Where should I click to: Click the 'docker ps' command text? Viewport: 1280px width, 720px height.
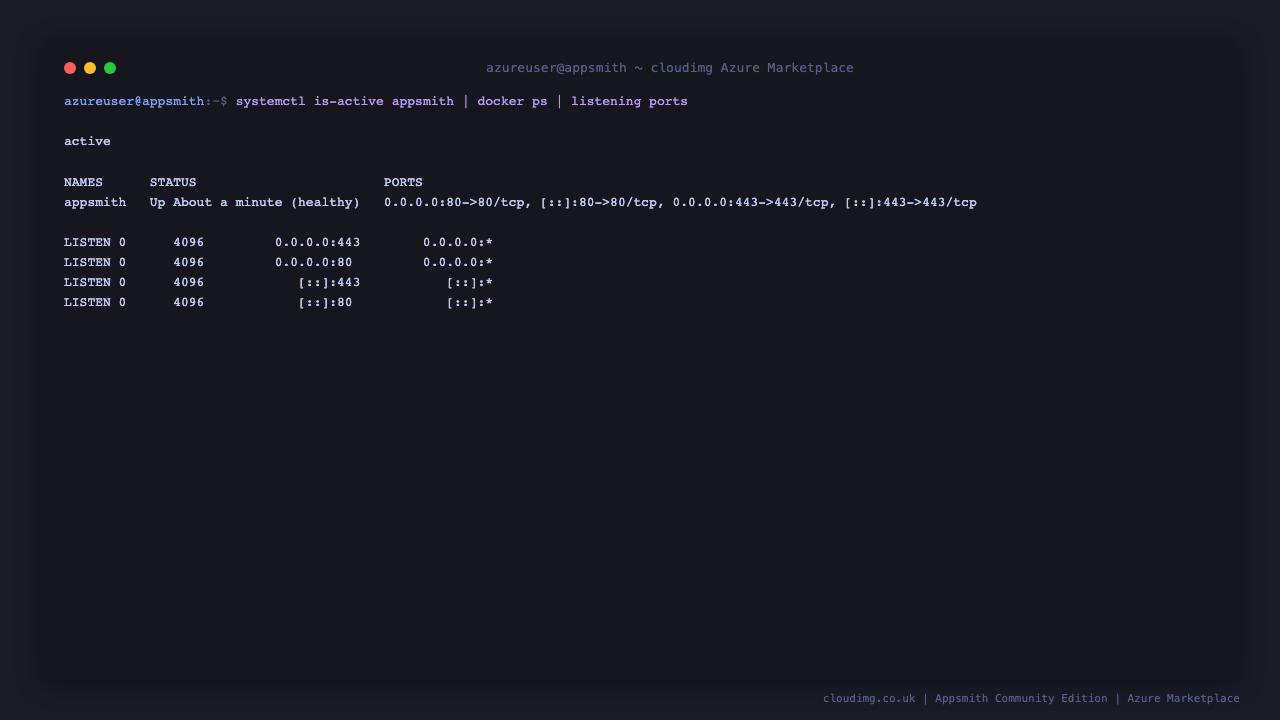coord(512,102)
